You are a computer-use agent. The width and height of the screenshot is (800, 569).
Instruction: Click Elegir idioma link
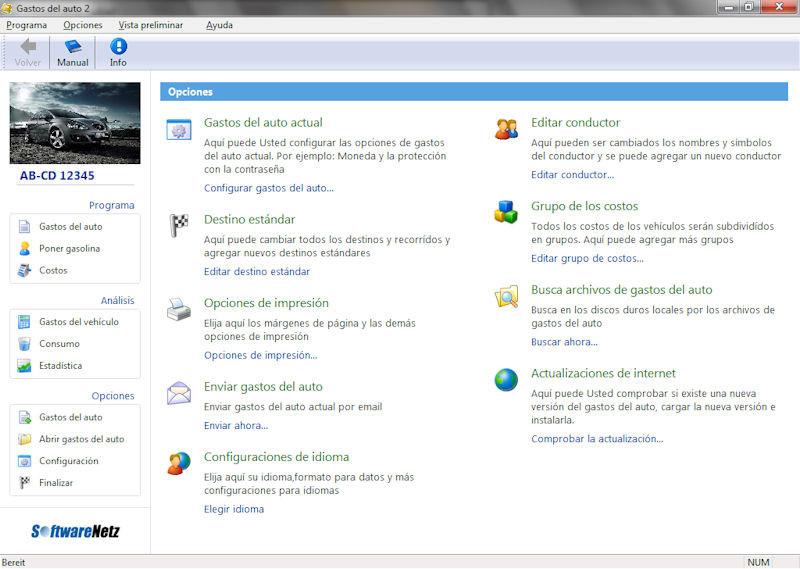point(234,509)
